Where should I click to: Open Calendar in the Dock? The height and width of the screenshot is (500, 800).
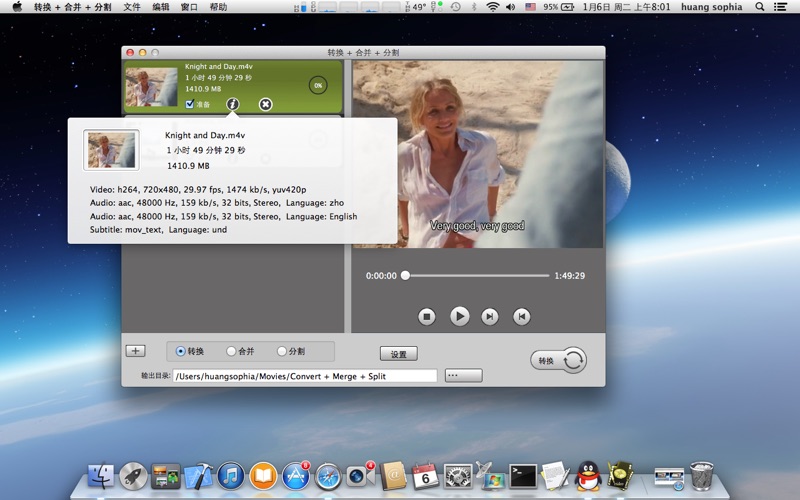(x=425, y=476)
